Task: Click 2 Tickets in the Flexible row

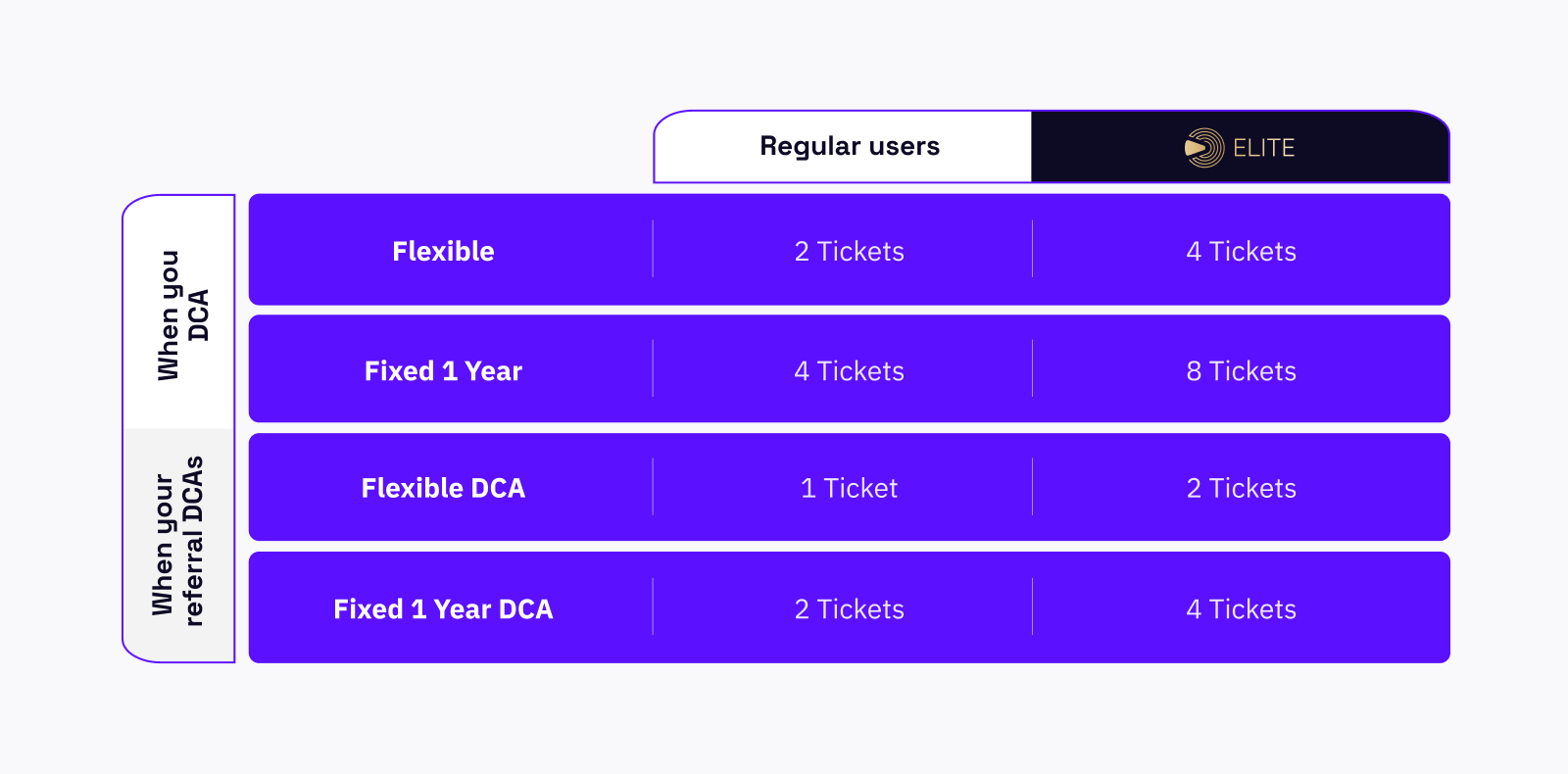Action: (850, 252)
